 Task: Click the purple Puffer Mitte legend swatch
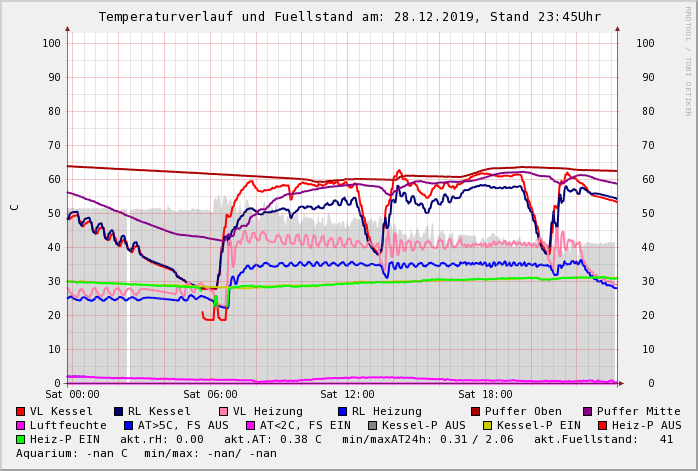(x=588, y=412)
